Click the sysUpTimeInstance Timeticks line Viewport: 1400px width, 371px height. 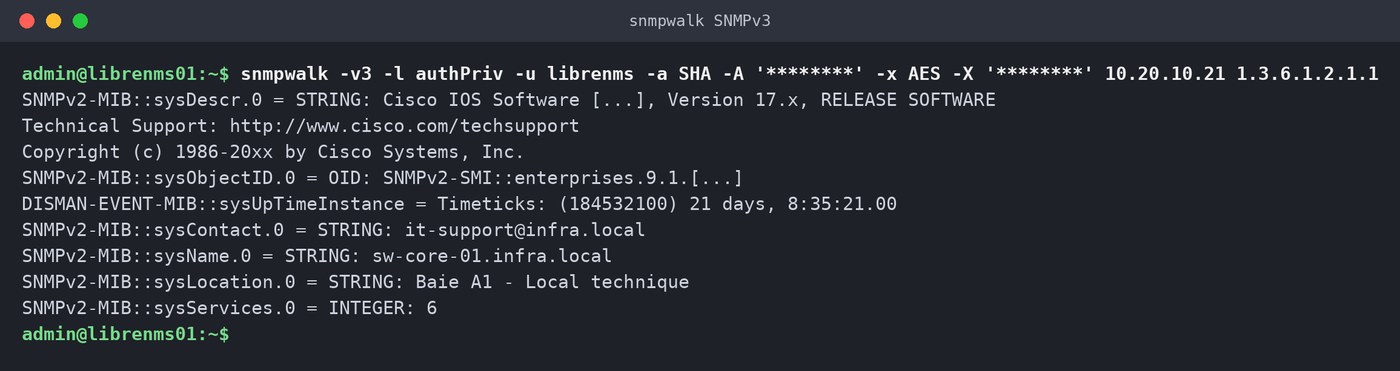point(459,204)
